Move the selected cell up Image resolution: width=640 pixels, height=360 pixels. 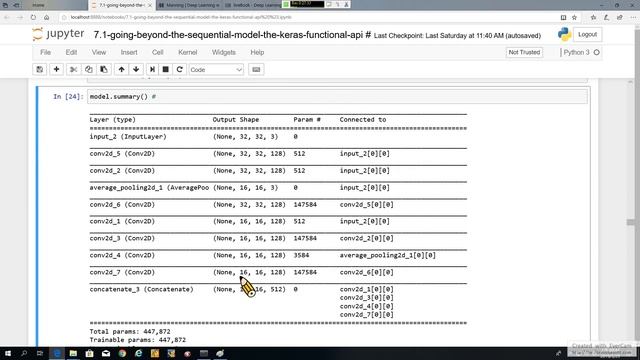pyautogui.click(x=121, y=69)
